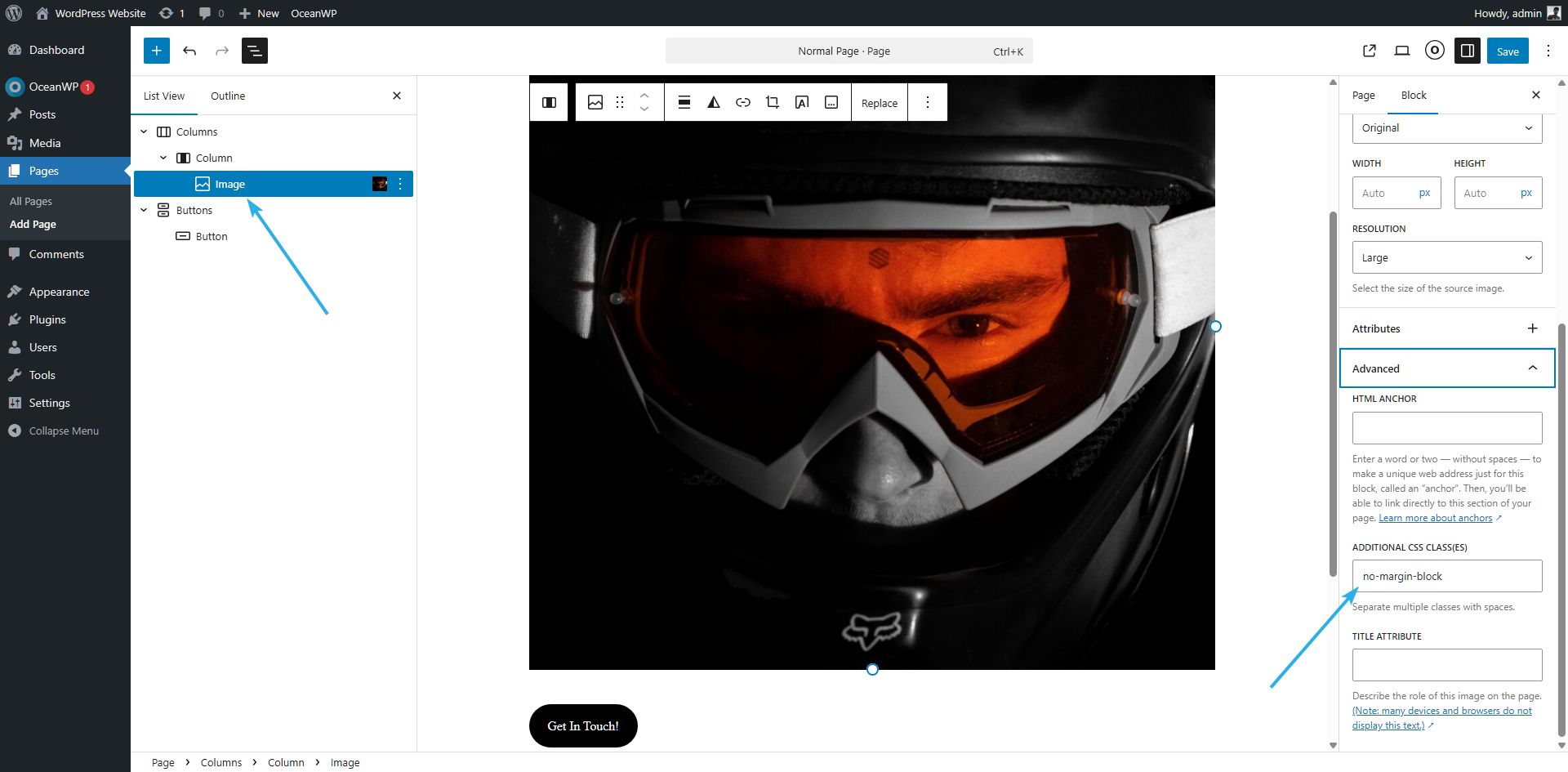Add a caption to the image
The width and height of the screenshot is (1568, 772).
pos(831,102)
